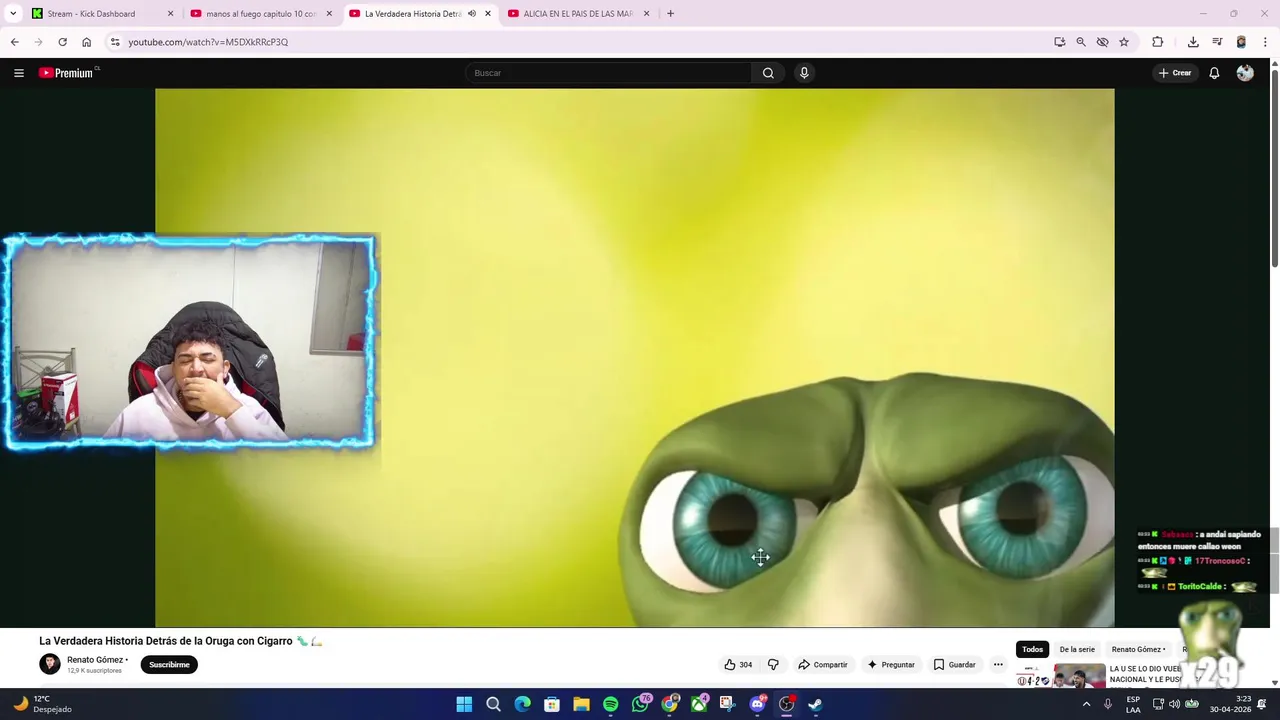This screenshot has width=1280, height=720.
Task: Start voice search with the microphone
Action: pyautogui.click(x=804, y=73)
